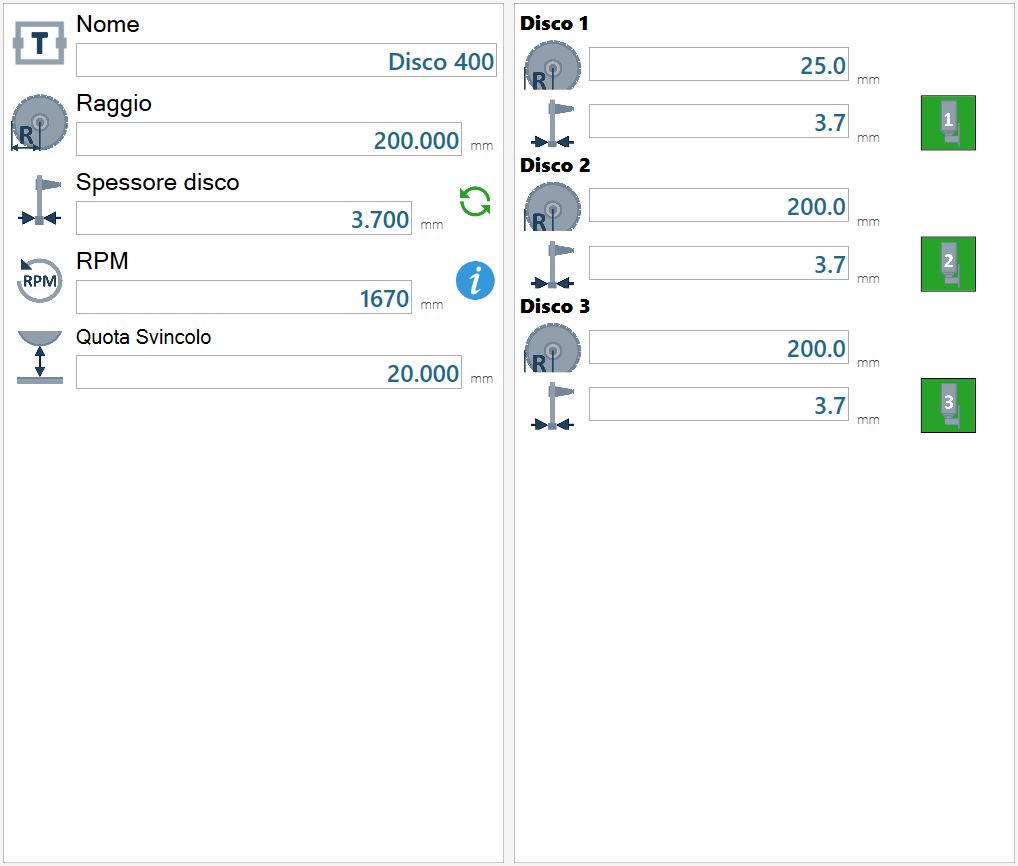Select green tool slot button 2
Viewport: 1018px width, 866px height.
[x=948, y=264]
